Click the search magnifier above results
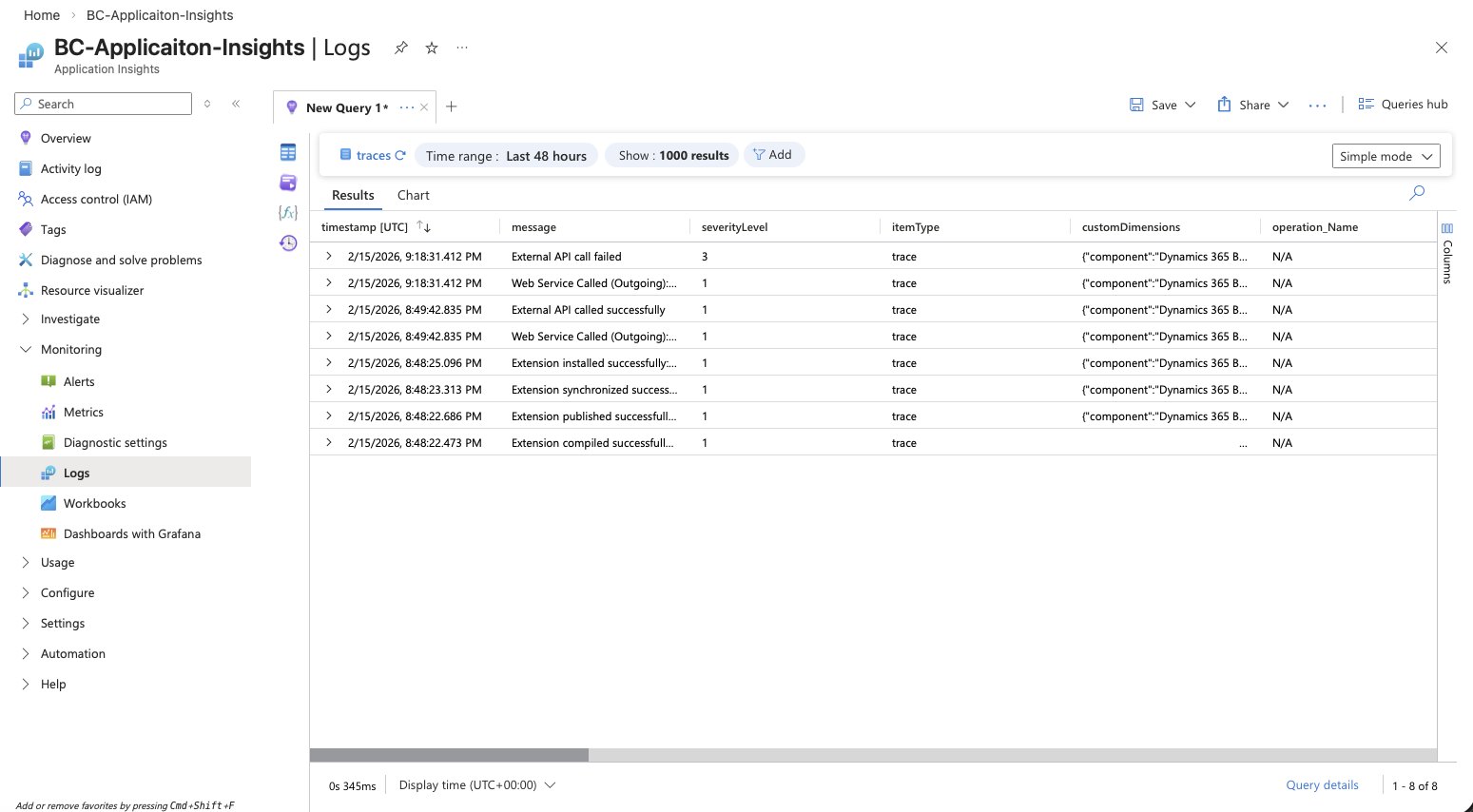Image resolution: width=1473 pixels, height=812 pixels. coord(1417,193)
